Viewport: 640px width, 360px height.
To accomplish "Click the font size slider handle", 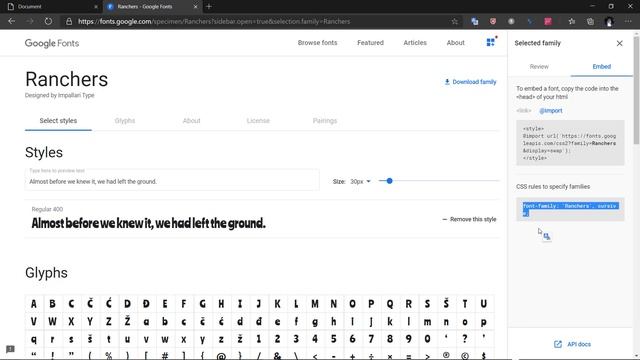I will (x=389, y=181).
